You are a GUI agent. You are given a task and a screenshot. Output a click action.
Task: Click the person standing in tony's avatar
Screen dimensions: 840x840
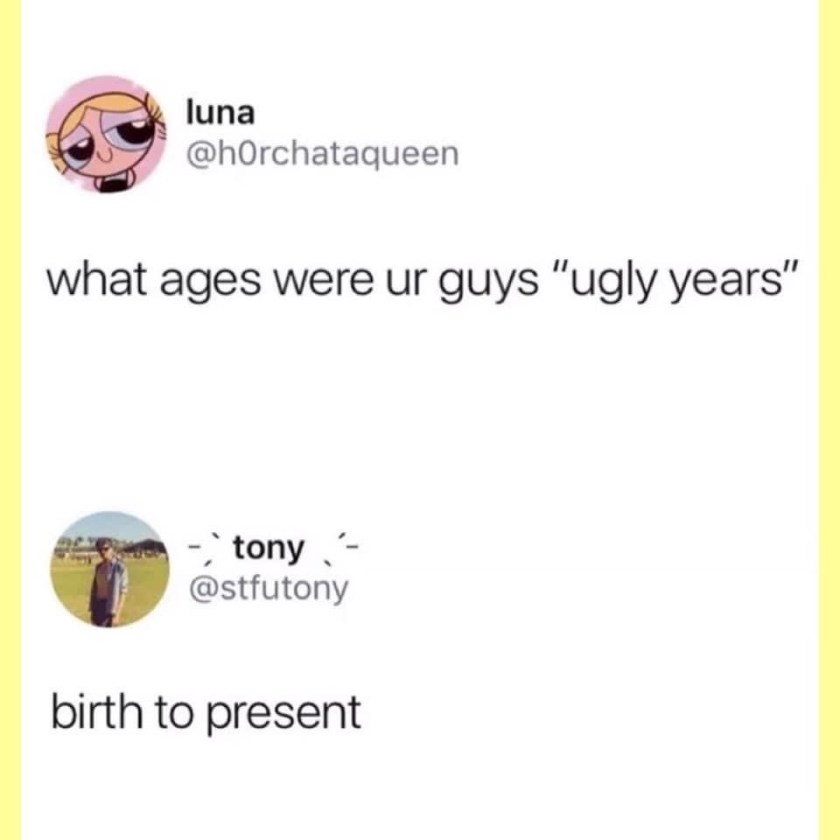point(107,582)
